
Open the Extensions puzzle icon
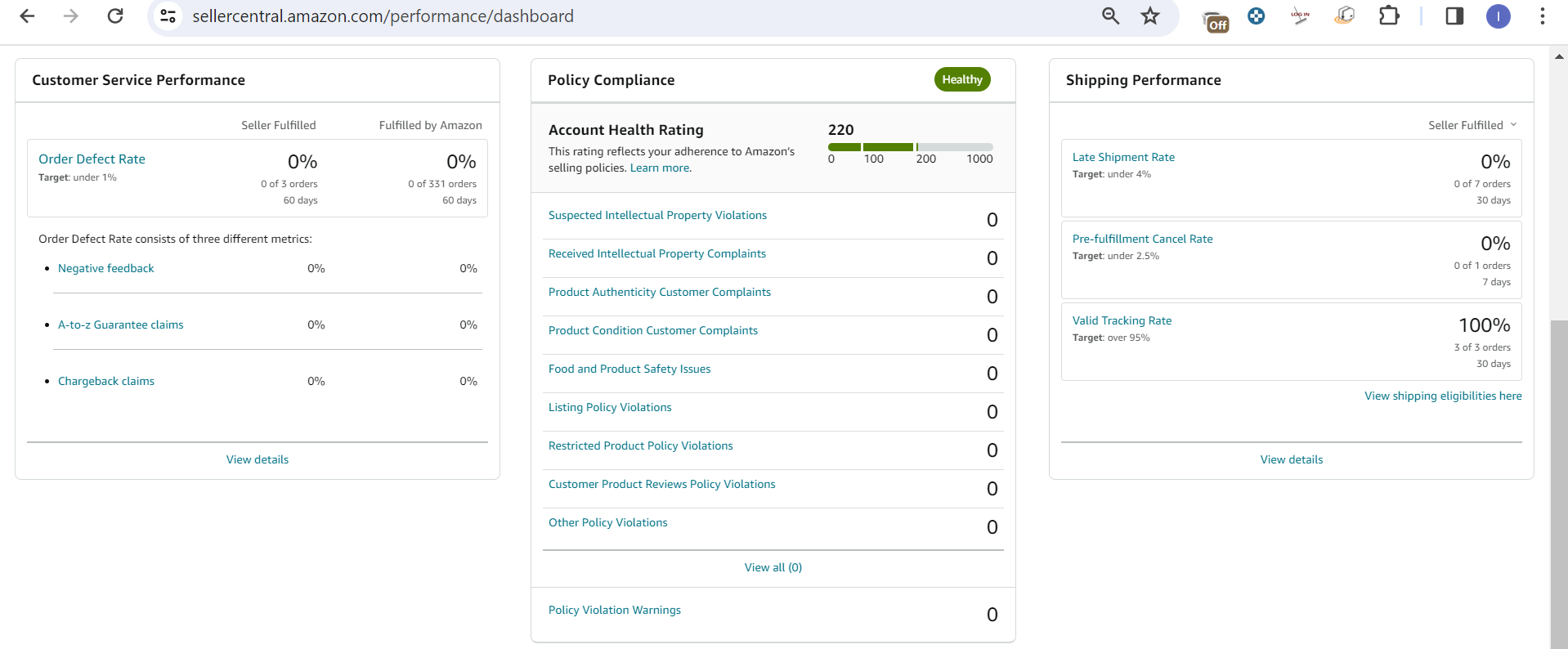click(1389, 16)
